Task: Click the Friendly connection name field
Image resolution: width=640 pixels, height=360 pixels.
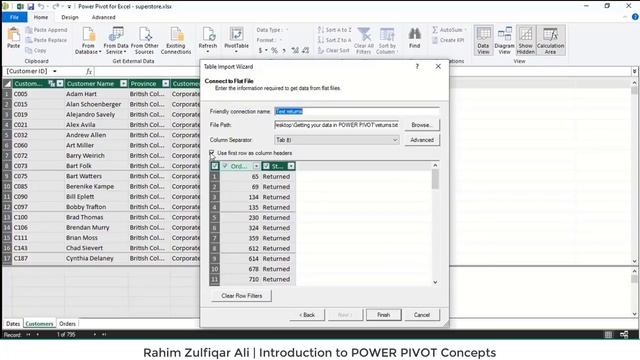Action: point(357,111)
